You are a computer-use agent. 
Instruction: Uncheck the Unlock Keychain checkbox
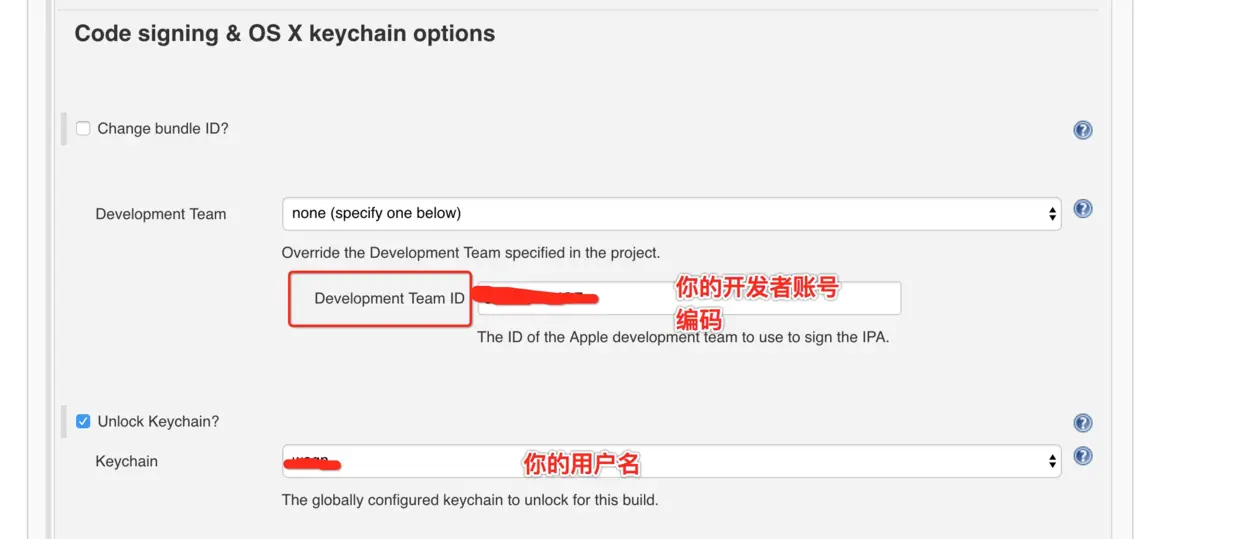(x=83, y=421)
